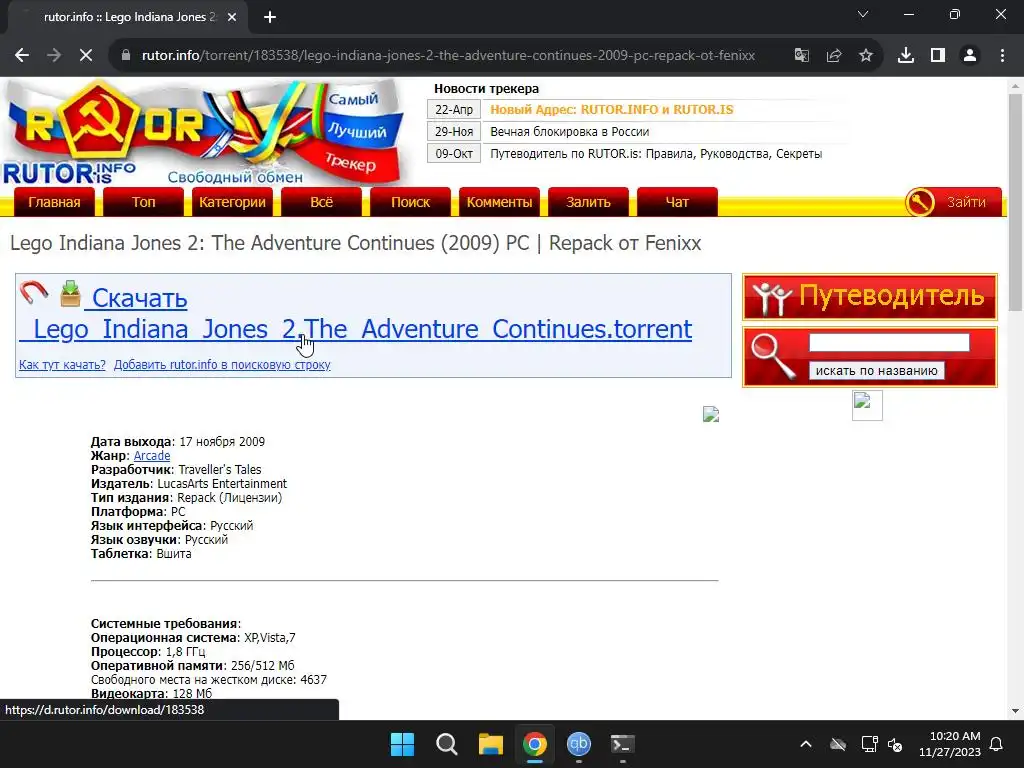Click Добавить rutor.info в поисковую строку link
The image size is (1024, 768).
pos(222,364)
